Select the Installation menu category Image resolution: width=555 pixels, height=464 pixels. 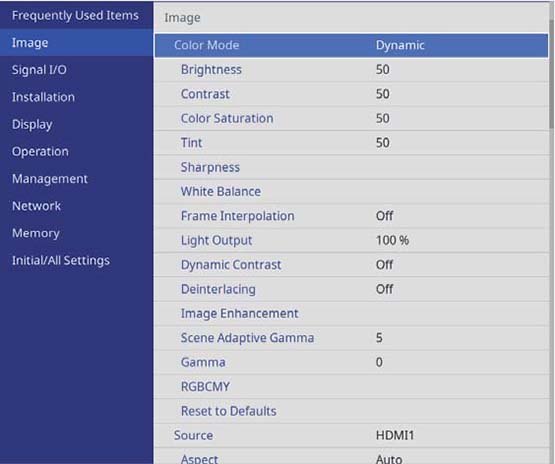[x=43, y=97]
